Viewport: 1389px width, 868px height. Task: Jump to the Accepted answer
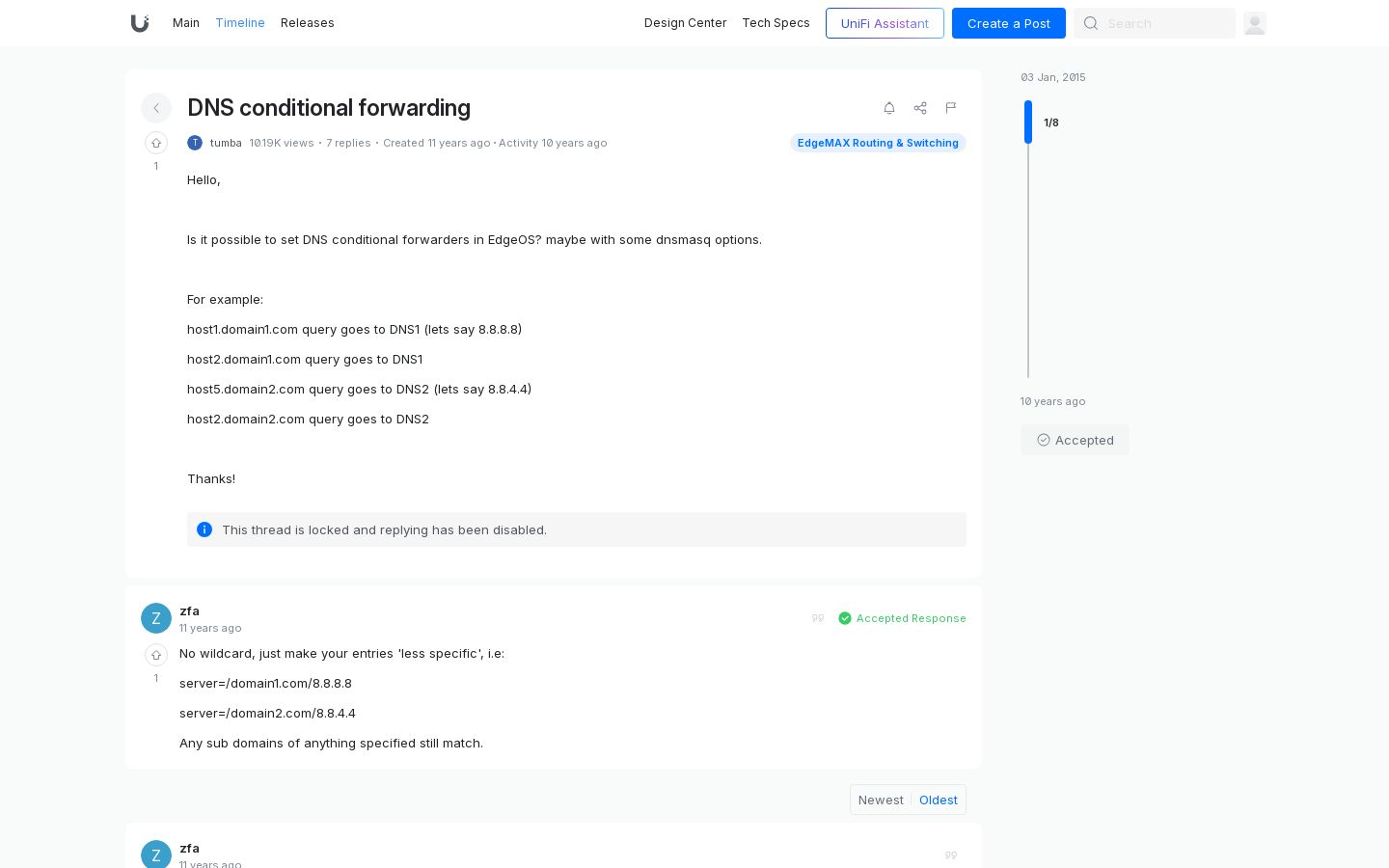pyautogui.click(x=1075, y=440)
